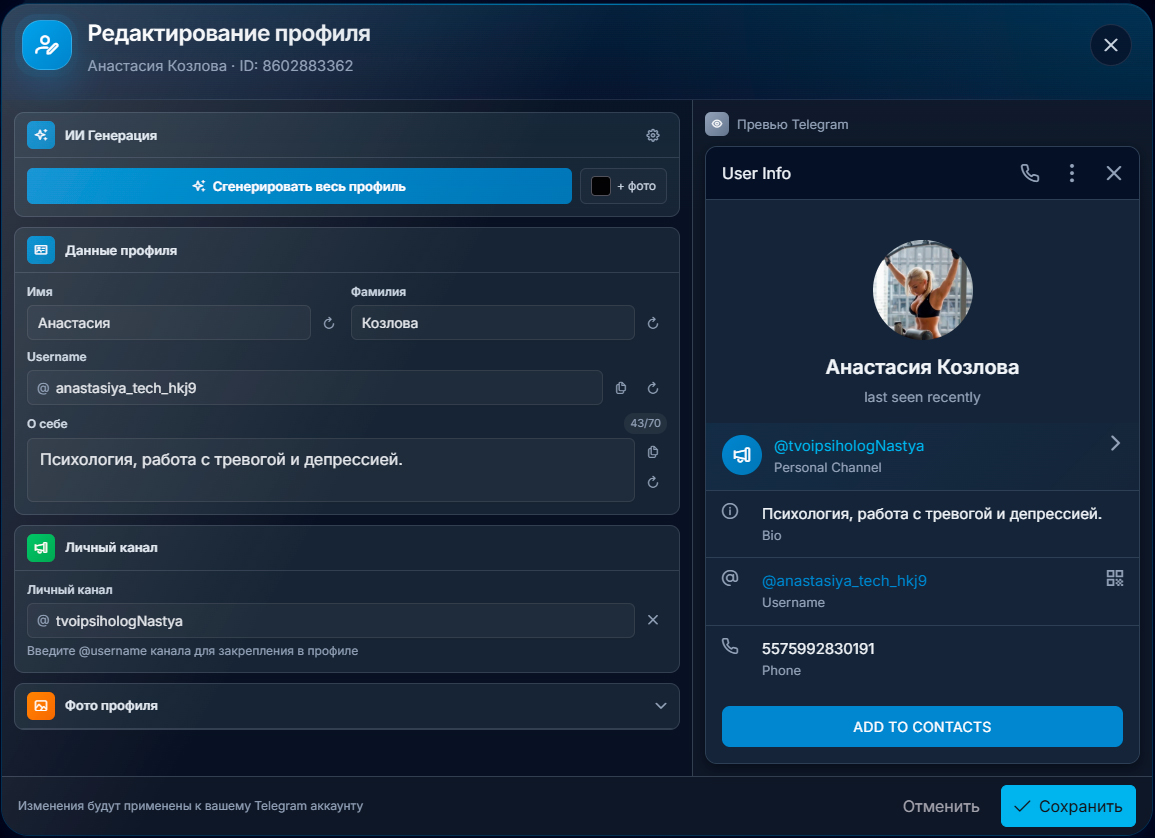This screenshot has height=838, width=1155.
Task: Click the bio text in Telegram preview
Action: [x=932, y=514]
